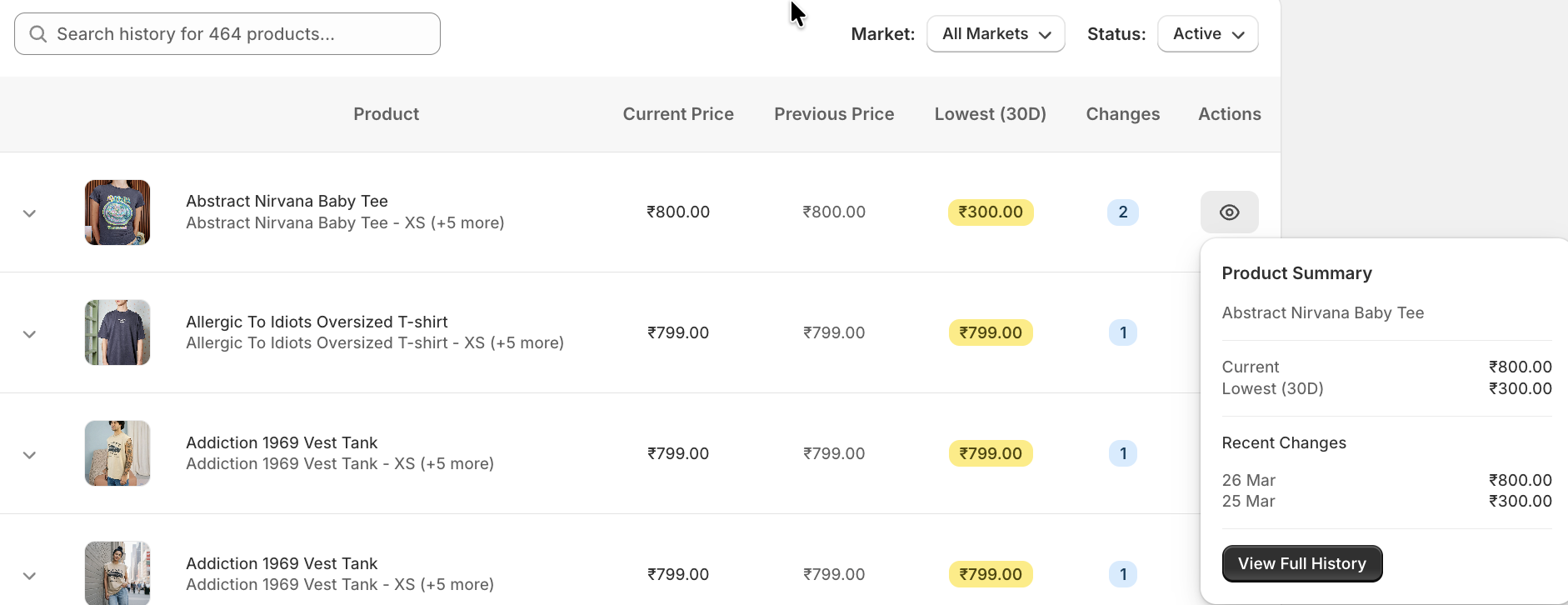This screenshot has height=605, width=1568.
Task: Click the search magnifier icon
Action: point(37,34)
